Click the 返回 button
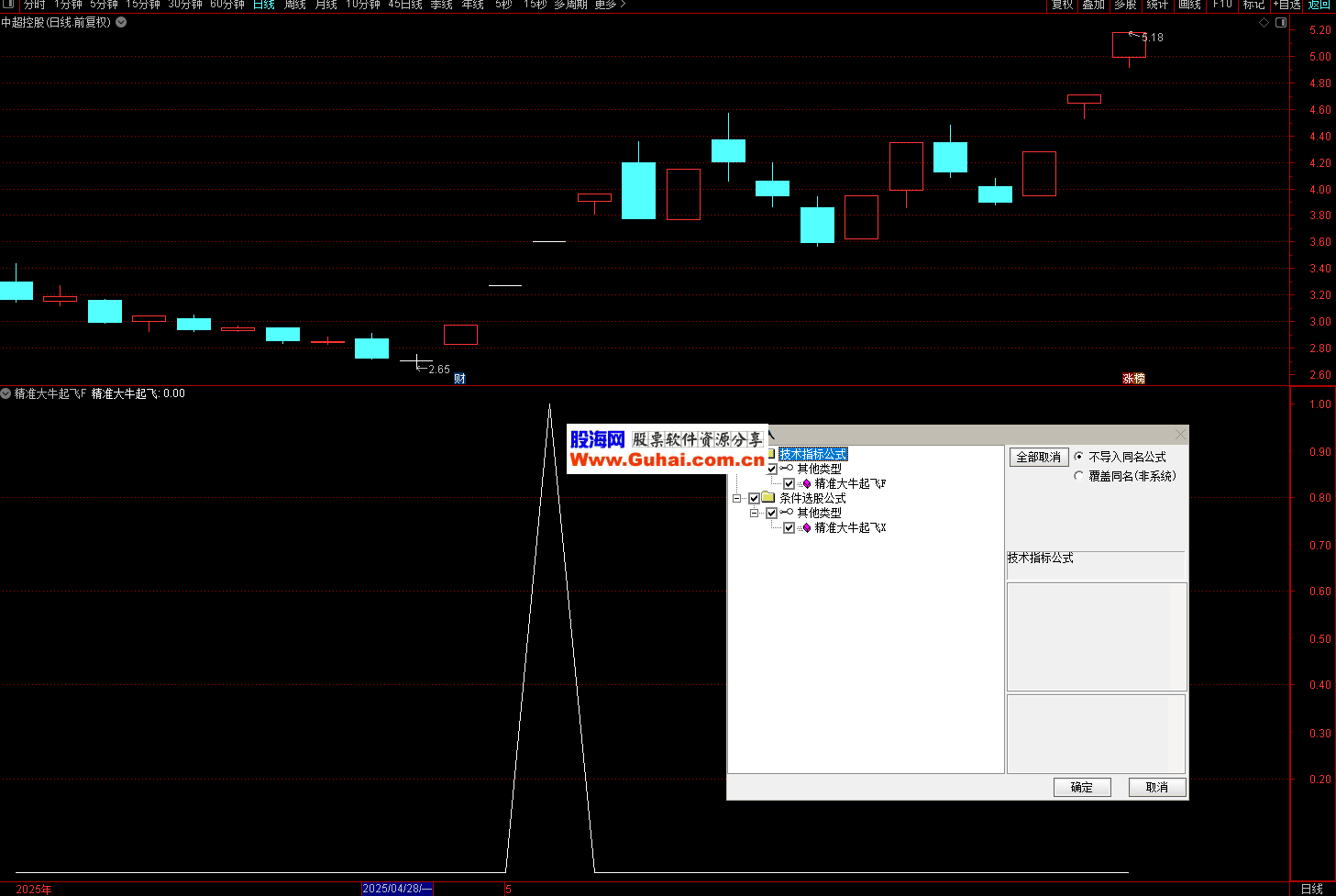Image resolution: width=1336 pixels, height=896 pixels. point(1319,5)
